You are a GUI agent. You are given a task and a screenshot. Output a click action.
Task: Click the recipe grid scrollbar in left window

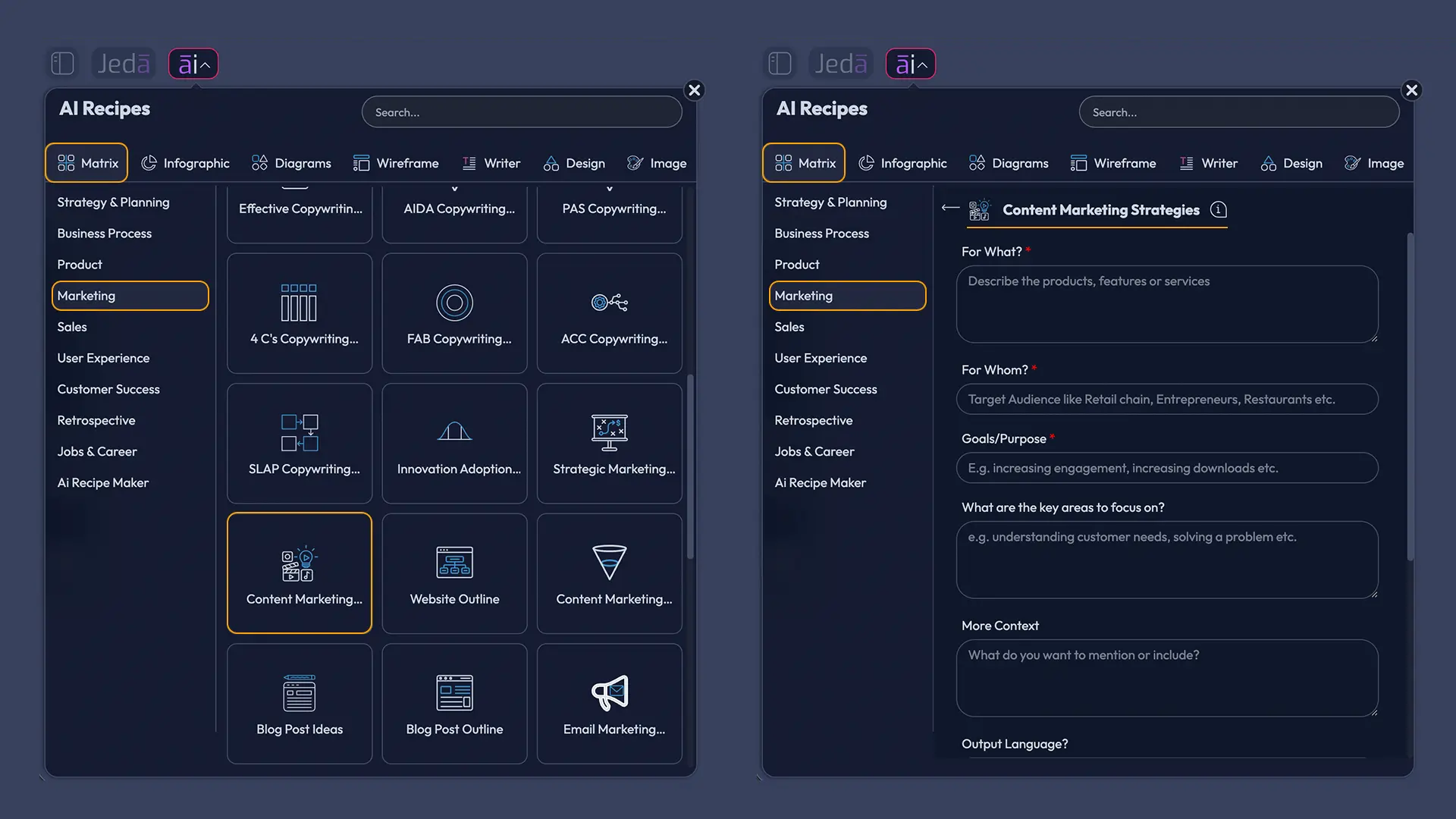pyautogui.click(x=690, y=466)
